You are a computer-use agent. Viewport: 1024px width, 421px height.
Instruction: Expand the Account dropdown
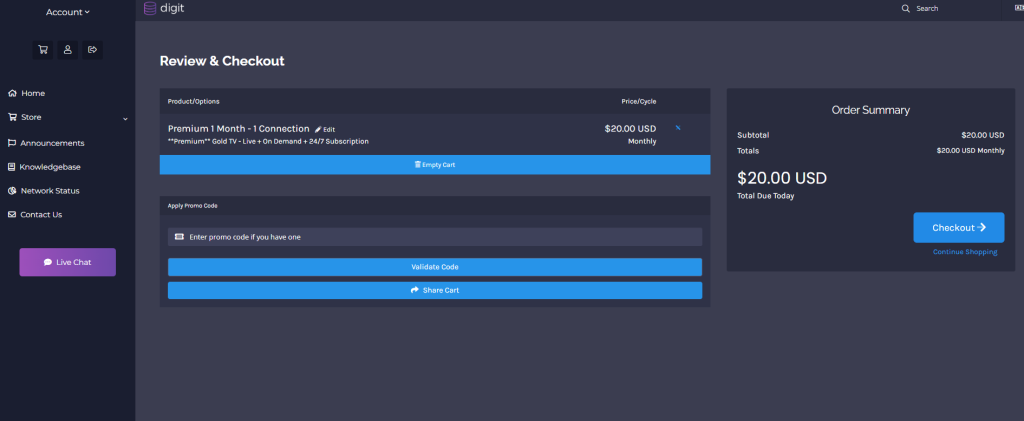67,12
